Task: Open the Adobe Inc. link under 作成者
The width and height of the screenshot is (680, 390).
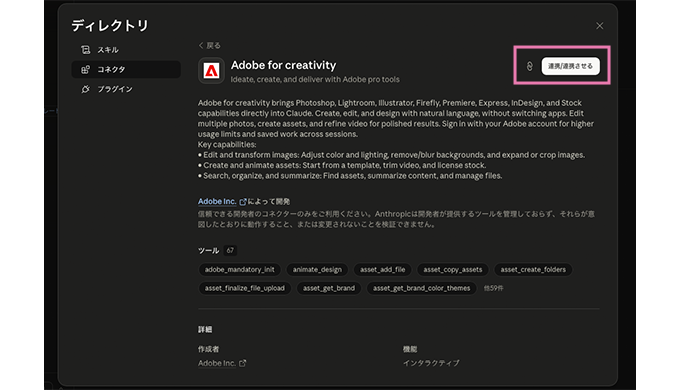Action: 217,364
